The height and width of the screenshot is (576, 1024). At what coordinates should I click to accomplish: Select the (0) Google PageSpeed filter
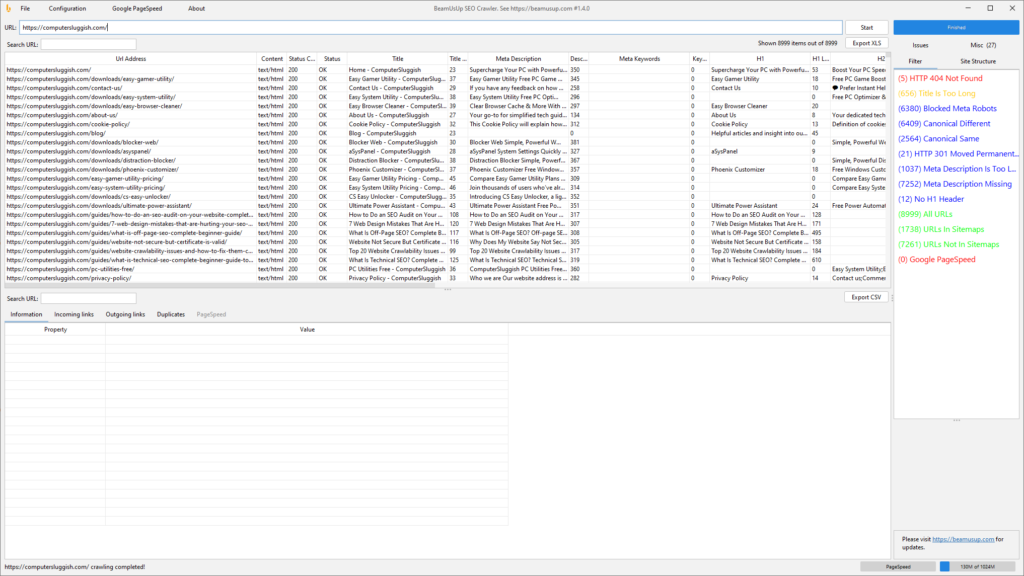(936, 259)
